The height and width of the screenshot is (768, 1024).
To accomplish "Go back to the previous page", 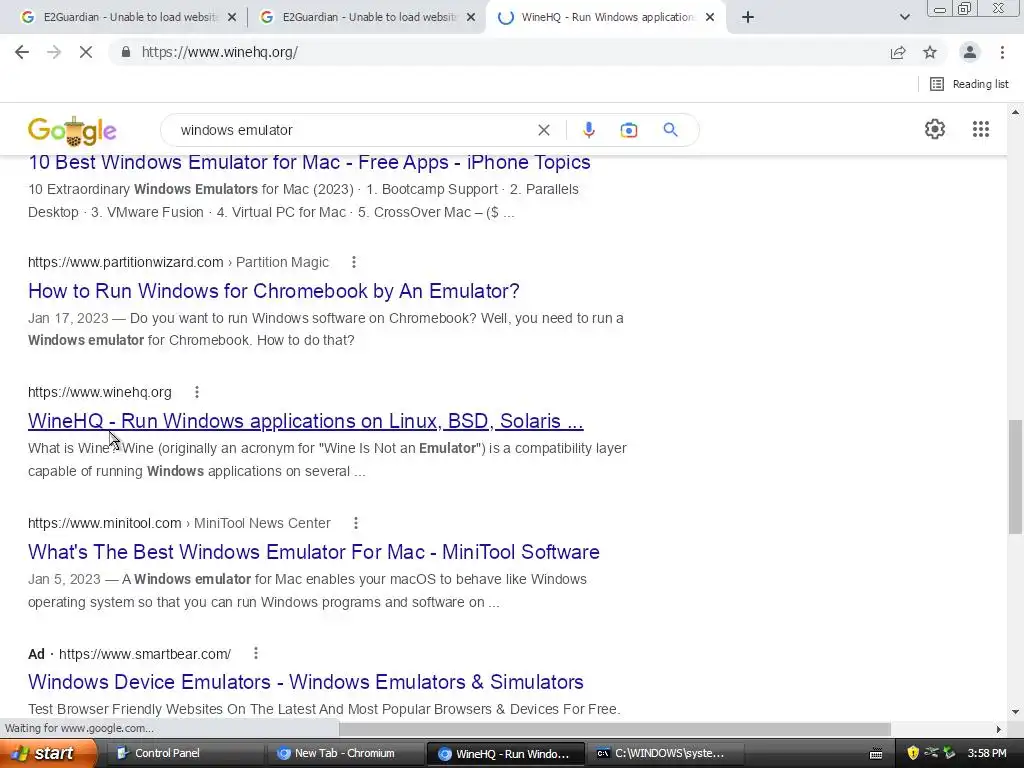I will point(22,52).
